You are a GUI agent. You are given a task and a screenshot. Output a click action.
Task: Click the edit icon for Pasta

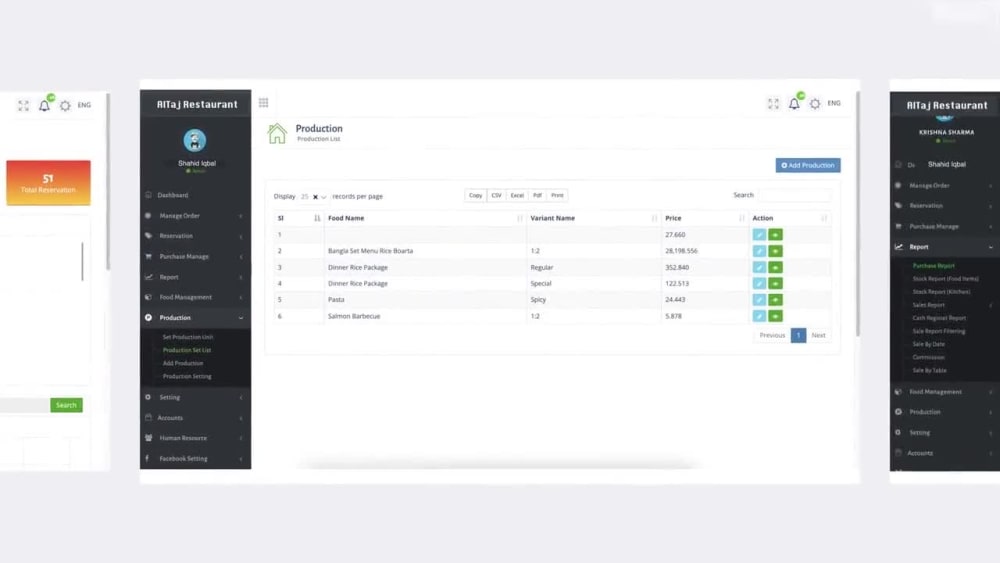pos(759,300)
